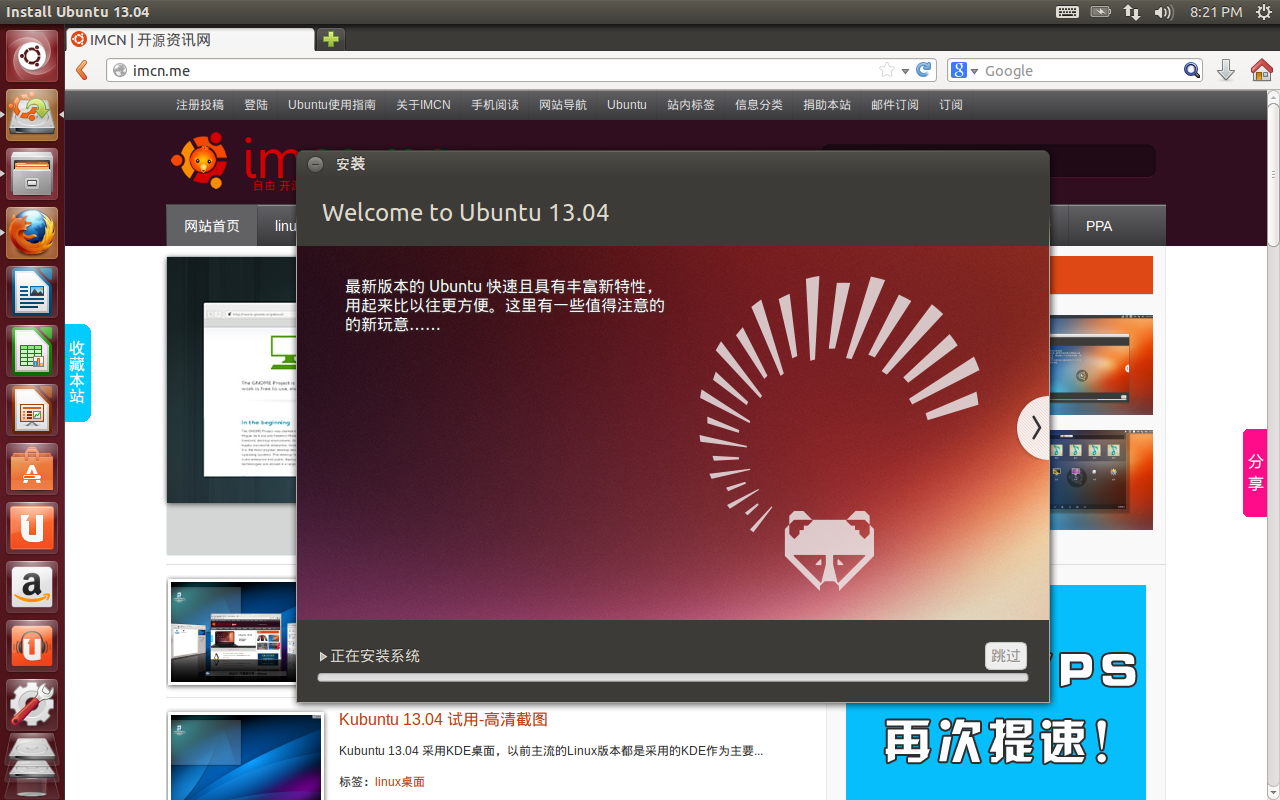Open the Kubuntu 13.04 试用-高清截图 article link

pyautogui.click(x=443, y=720)
